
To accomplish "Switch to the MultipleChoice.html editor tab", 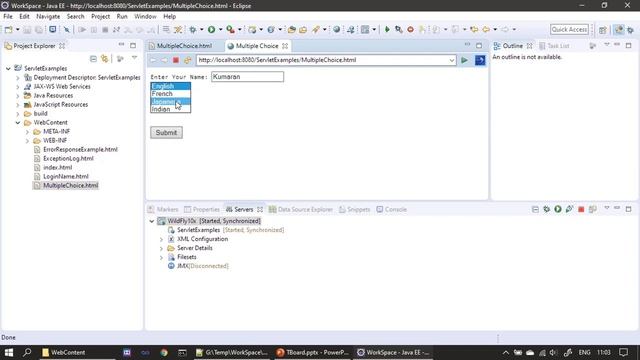I will (180, 46).
